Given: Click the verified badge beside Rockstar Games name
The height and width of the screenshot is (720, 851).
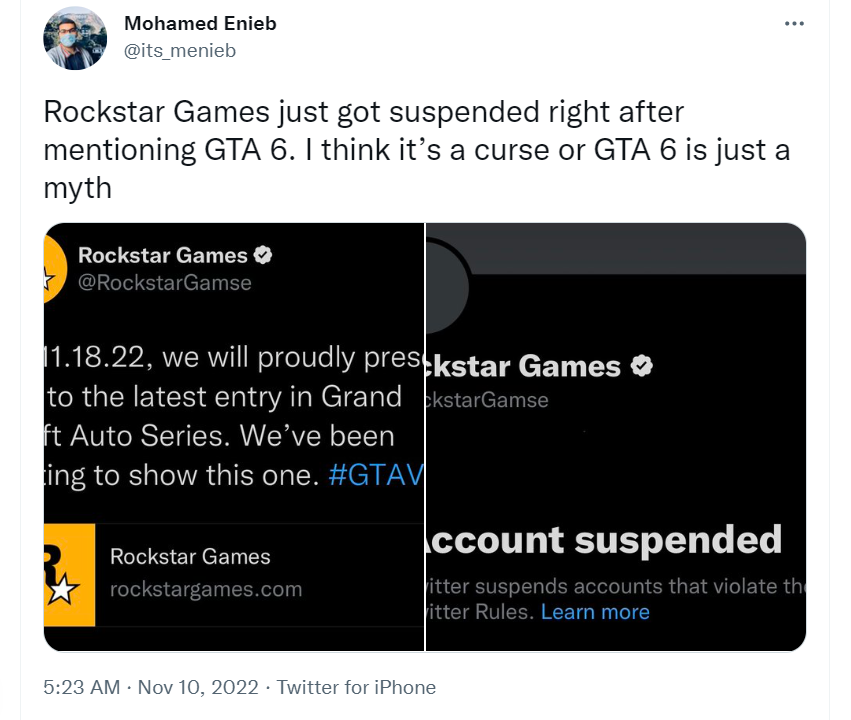Looking at the screenshot, I should click(263, 254).
